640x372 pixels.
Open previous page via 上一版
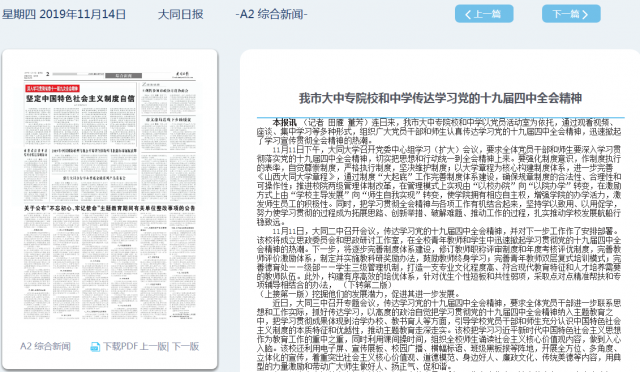(153, 347)
